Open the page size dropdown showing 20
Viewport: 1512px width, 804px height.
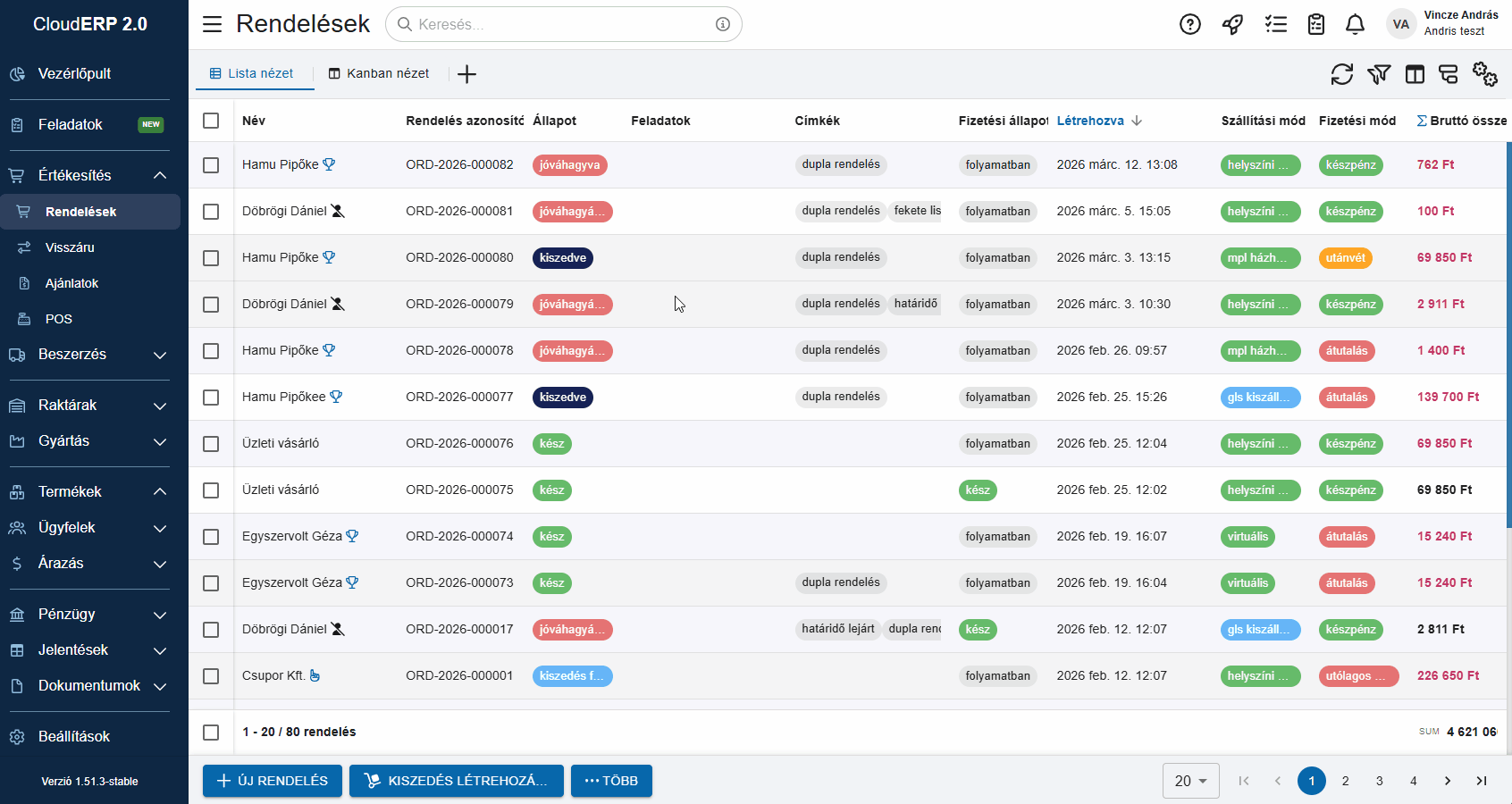(x=1190, y=781)
